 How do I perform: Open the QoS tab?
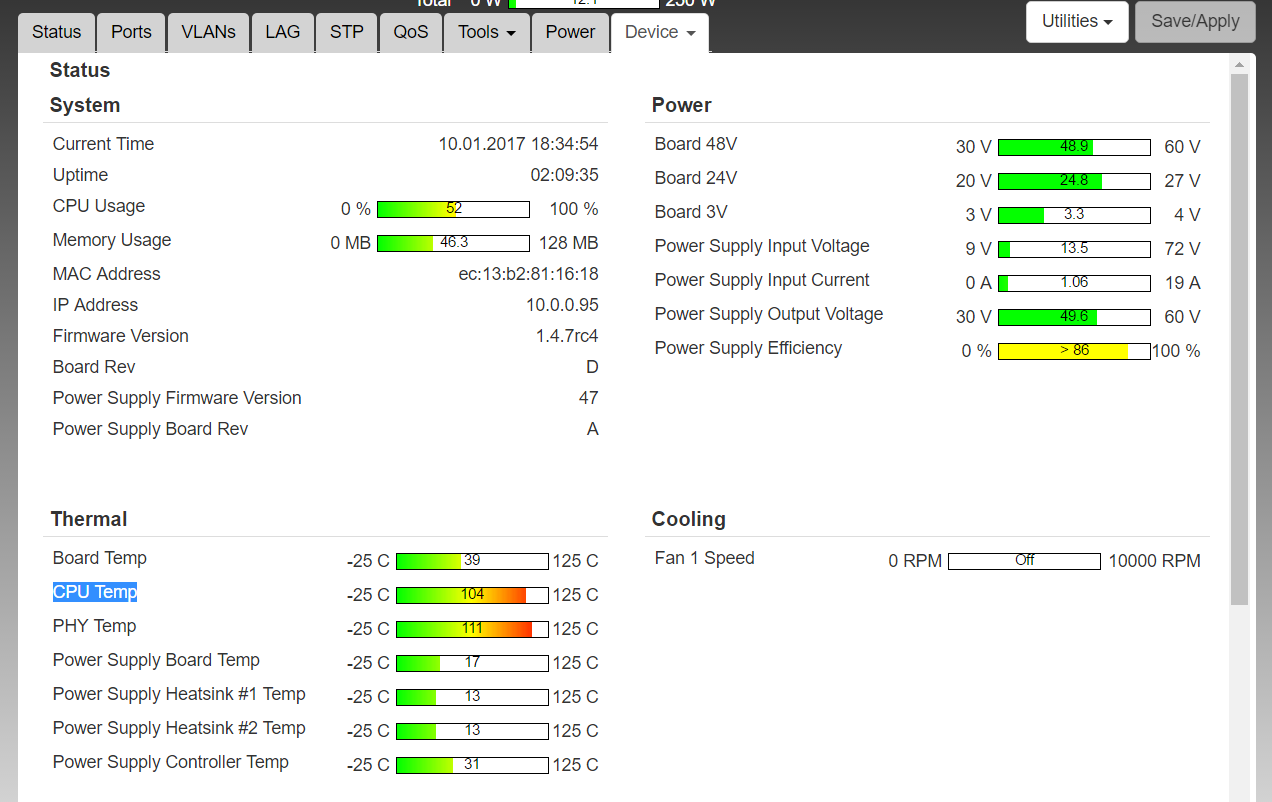410,32
